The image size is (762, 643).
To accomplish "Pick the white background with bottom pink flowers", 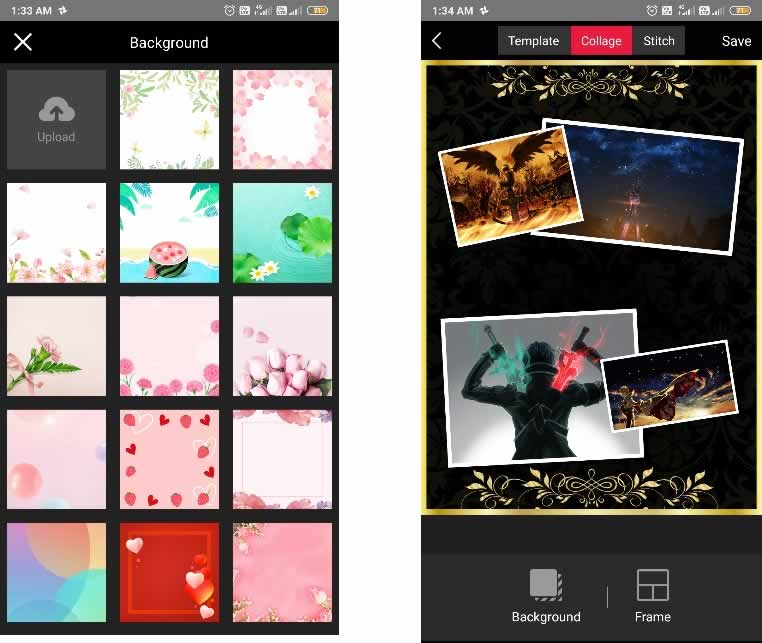I will [56, 233].
